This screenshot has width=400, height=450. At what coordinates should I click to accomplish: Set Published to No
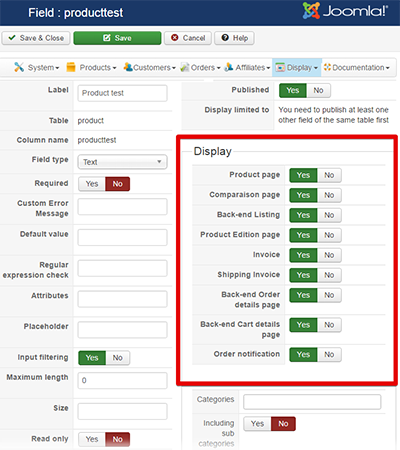(x=318, y=90)
